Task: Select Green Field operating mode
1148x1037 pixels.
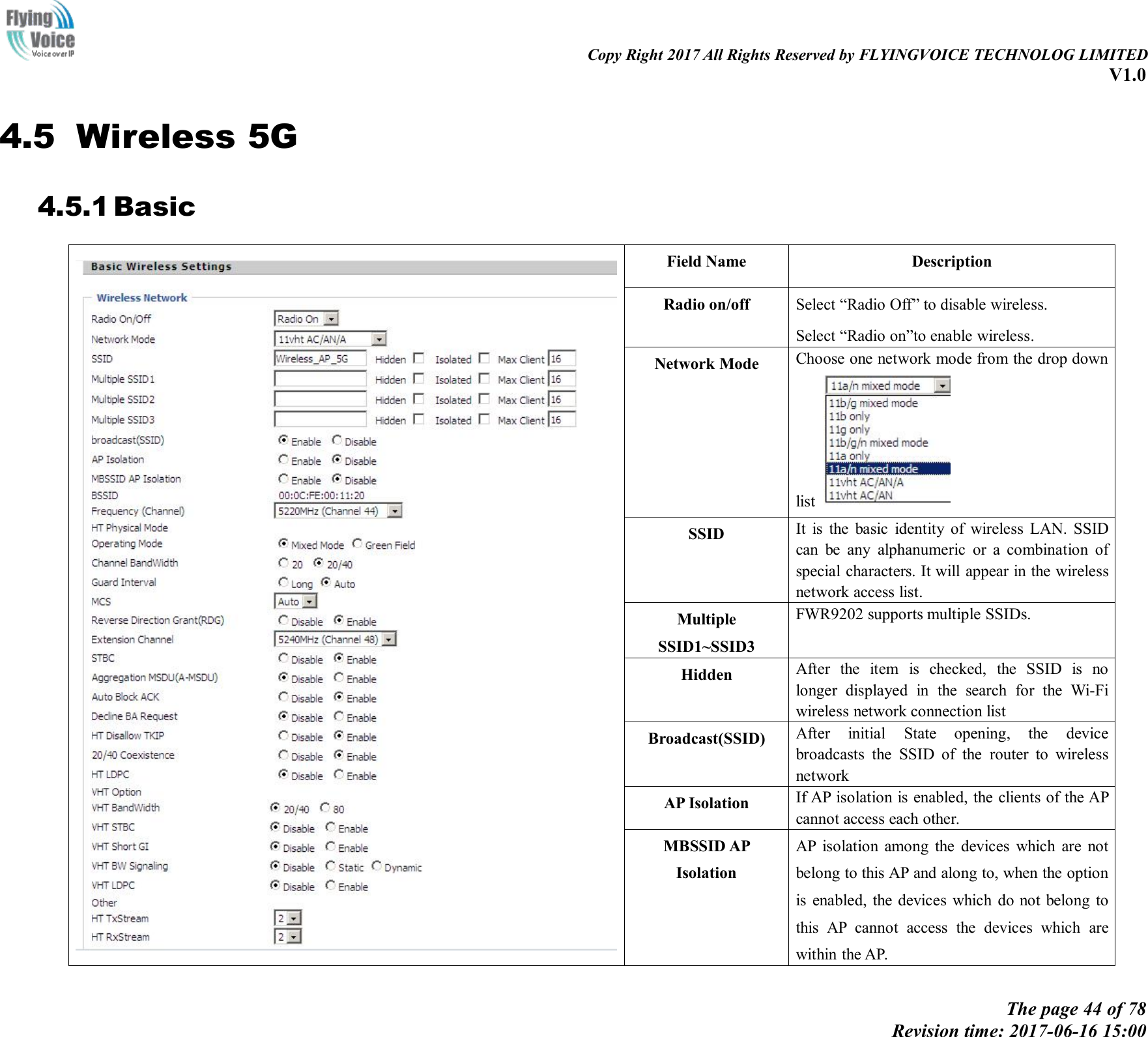Action: [x=357, y=545]
